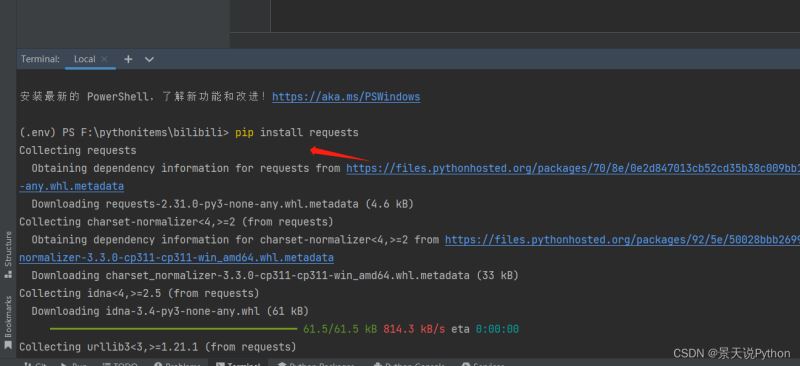Image resolution: width=800 pixels, height=366 pixels.
Task: Open the Structure tool window tab
Action: 8,254
